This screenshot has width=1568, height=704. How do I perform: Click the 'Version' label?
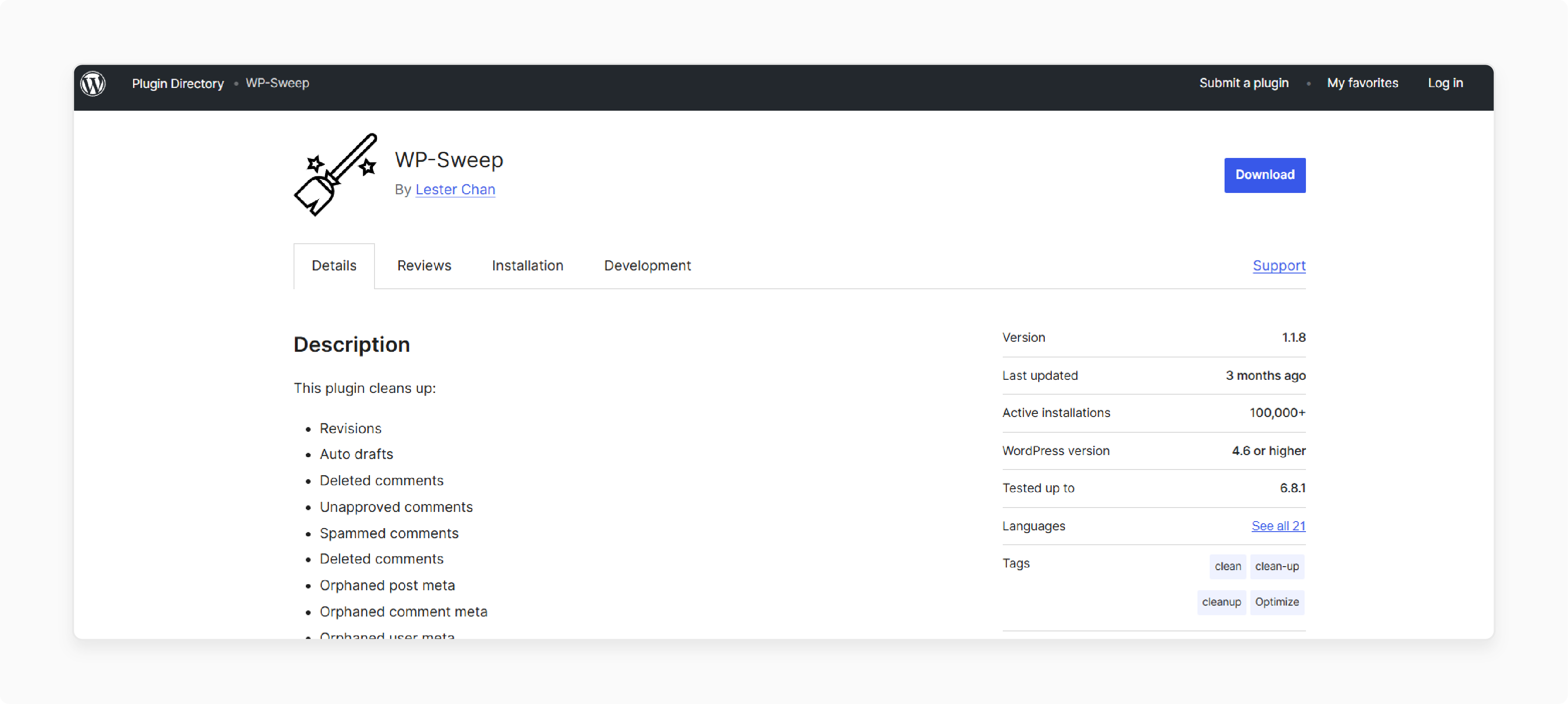(1023, 337)
